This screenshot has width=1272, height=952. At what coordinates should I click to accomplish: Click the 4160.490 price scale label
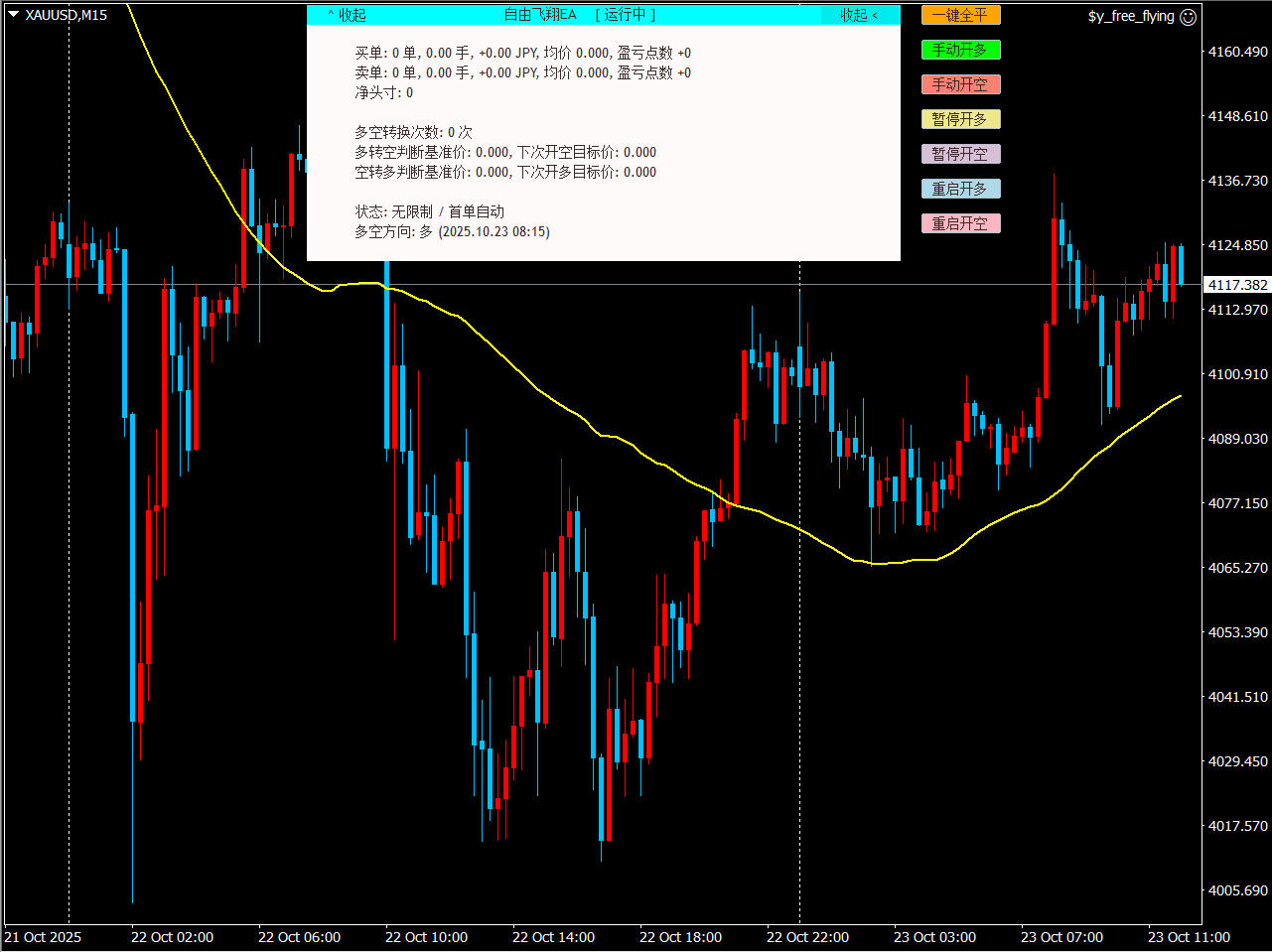point(1237,52)
